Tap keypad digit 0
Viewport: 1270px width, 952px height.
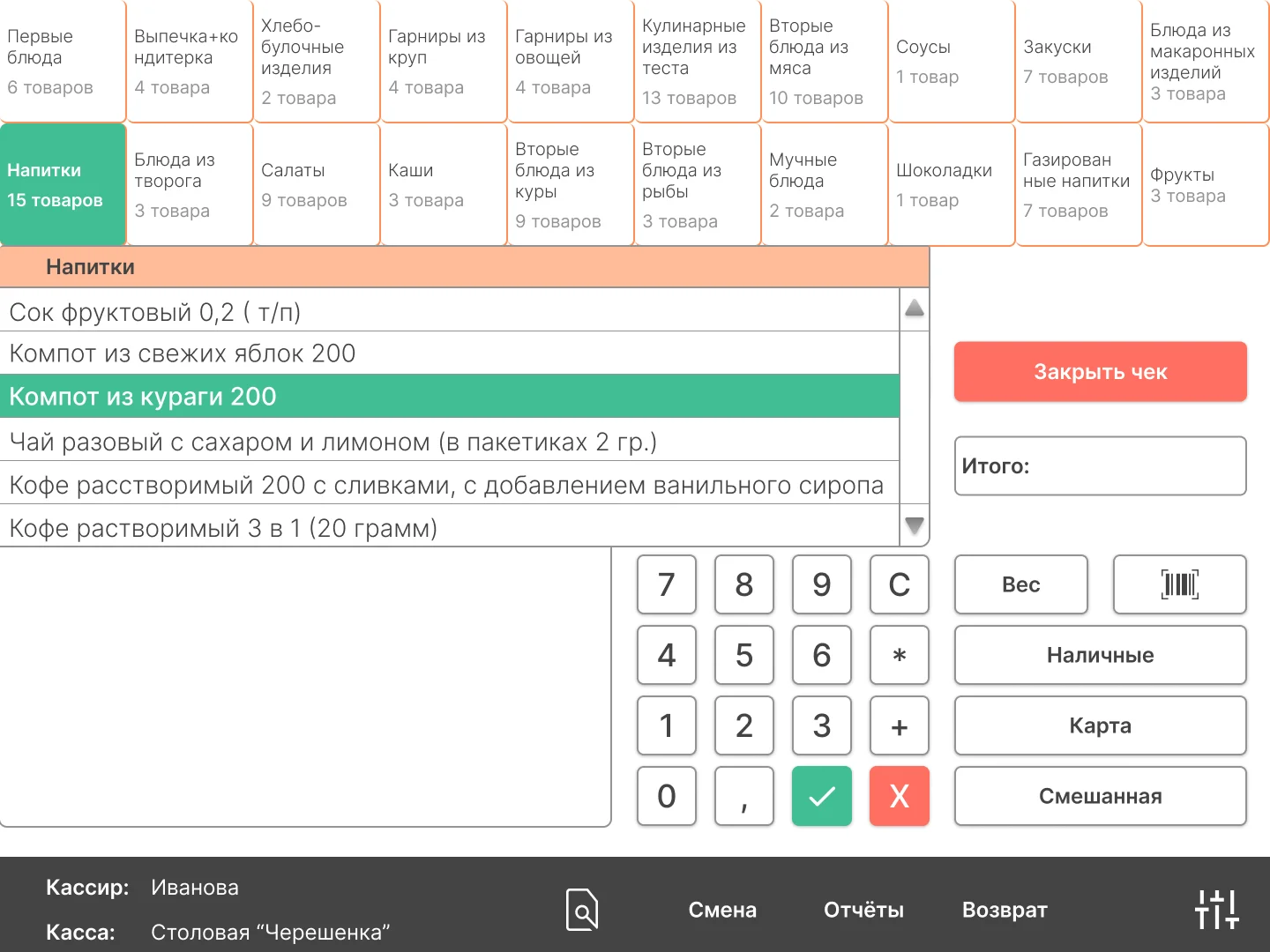coord(667,796)
